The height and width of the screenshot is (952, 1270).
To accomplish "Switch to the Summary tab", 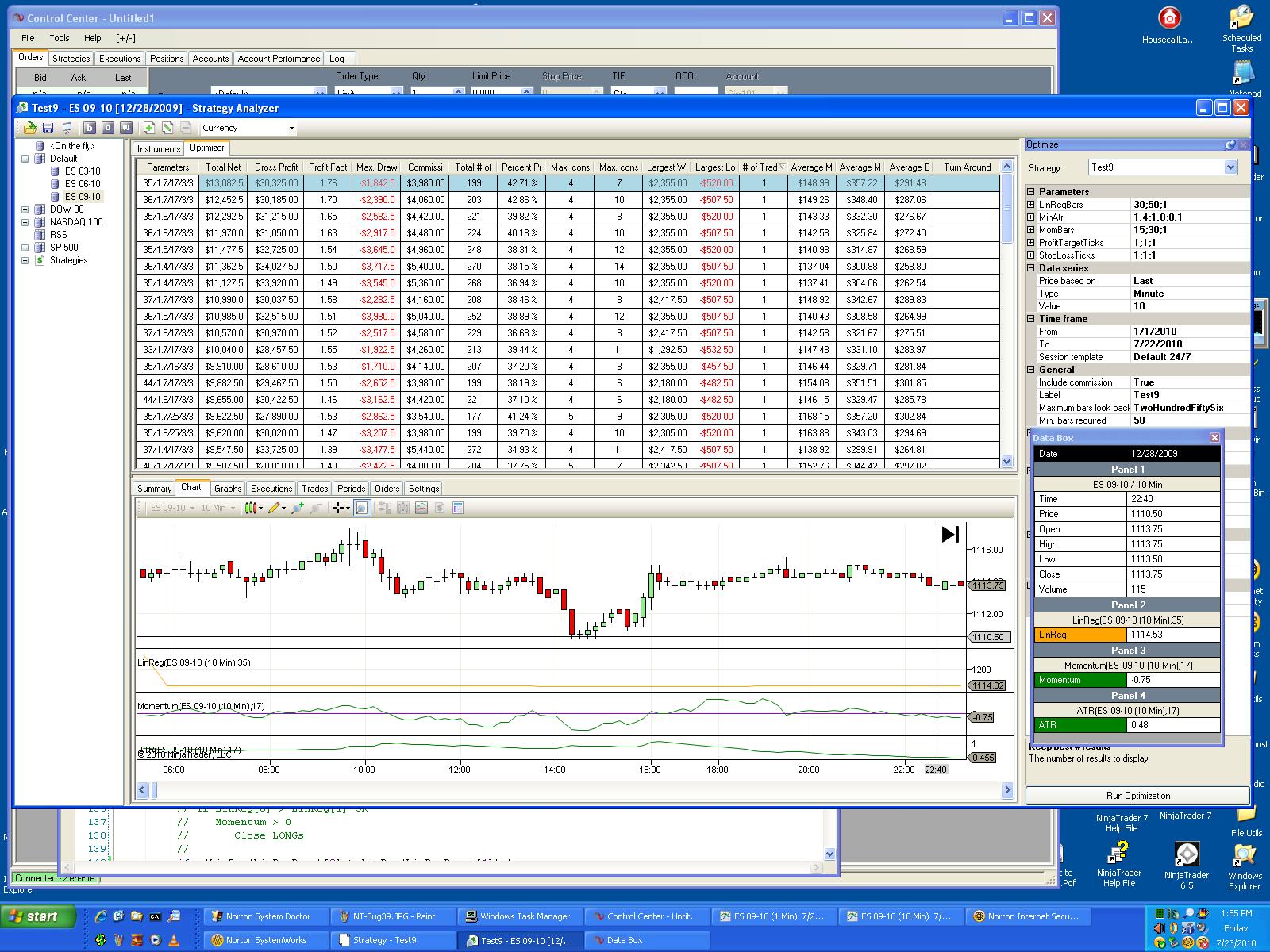I will [x=154, y=489].
